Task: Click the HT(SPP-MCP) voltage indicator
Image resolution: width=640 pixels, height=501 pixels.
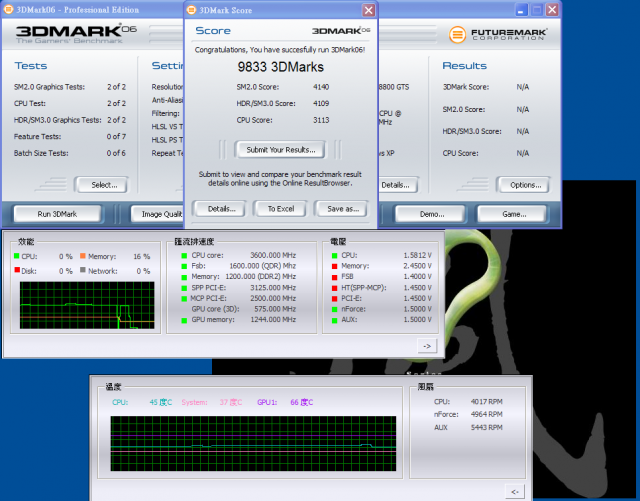Action: point(334,288)
